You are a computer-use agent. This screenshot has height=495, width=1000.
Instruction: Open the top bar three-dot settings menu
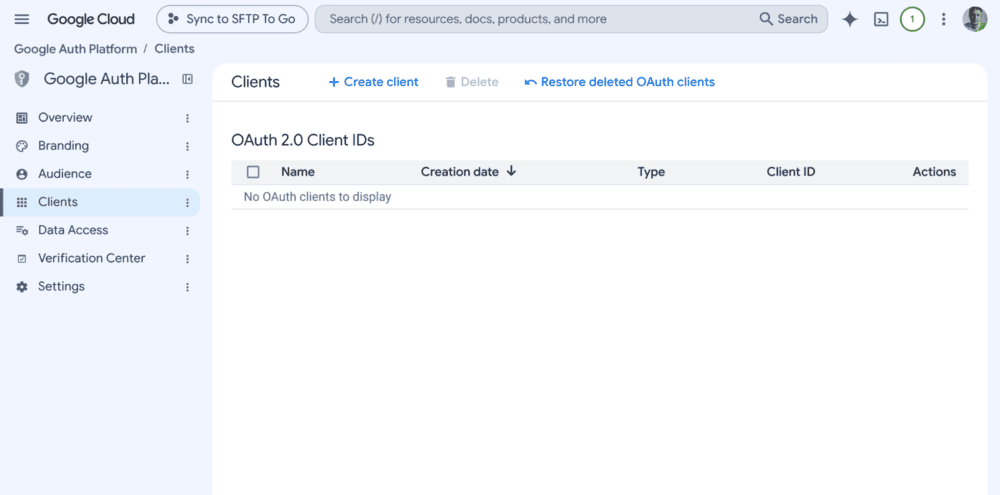click(944, 19)
